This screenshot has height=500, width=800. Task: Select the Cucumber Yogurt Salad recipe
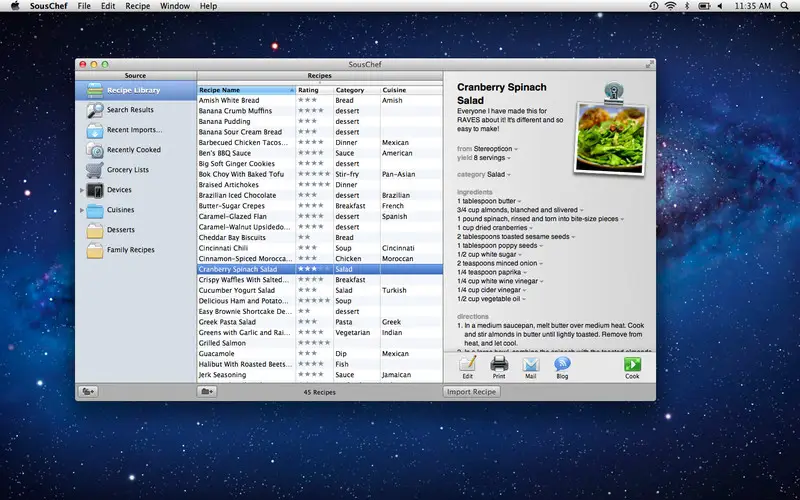click(x=320, y=290)
